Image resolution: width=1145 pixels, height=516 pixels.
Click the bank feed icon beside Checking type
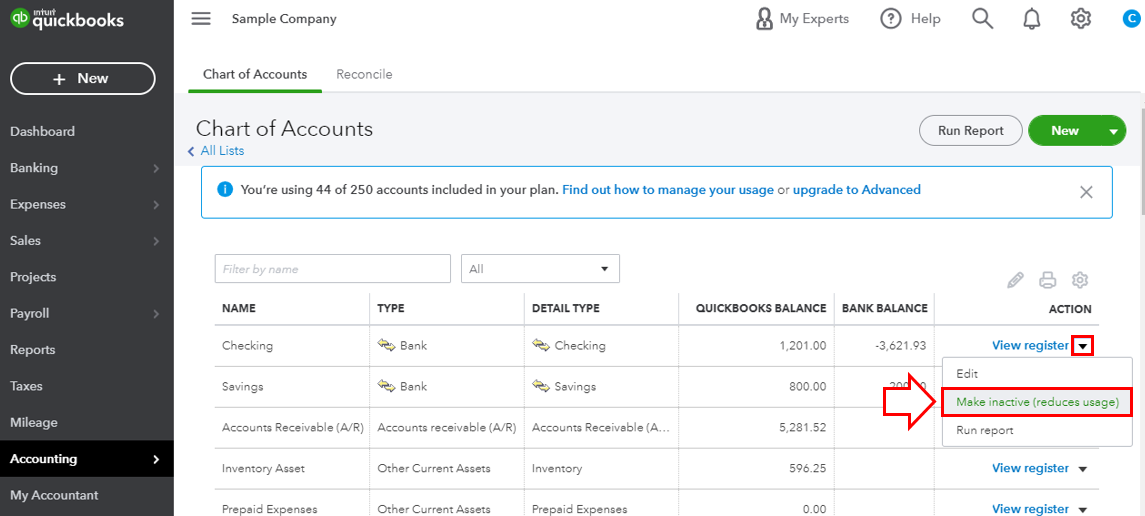point(386,345)
